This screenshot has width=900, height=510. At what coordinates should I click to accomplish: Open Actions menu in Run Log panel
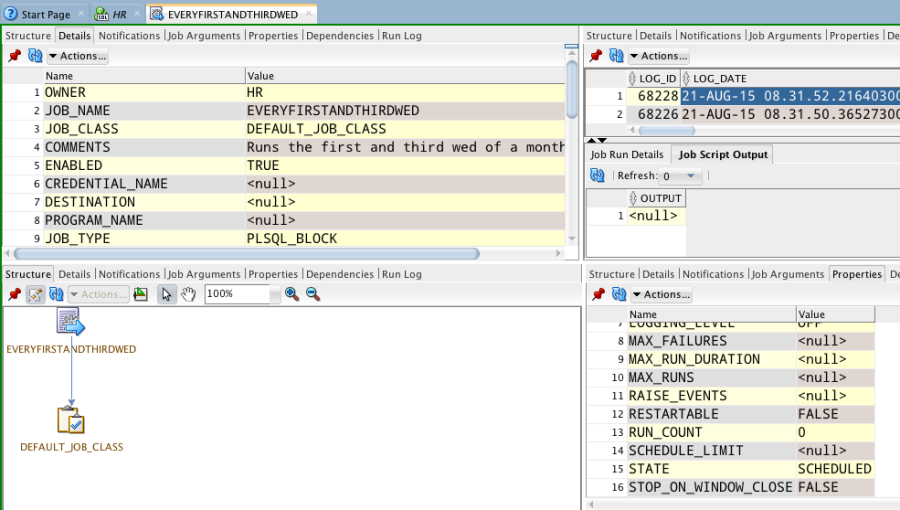(x=658, y=56)
